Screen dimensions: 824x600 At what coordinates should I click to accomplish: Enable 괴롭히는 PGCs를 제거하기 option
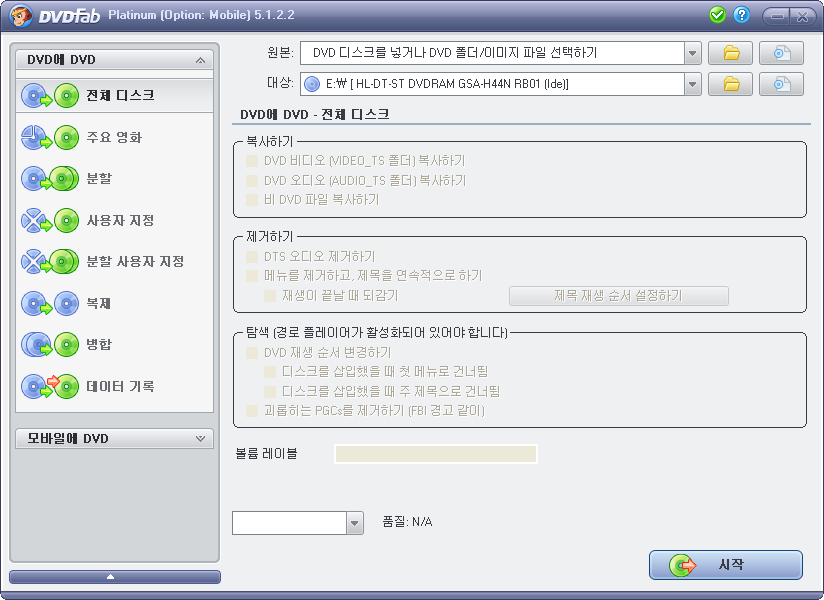tap(252, 410)
